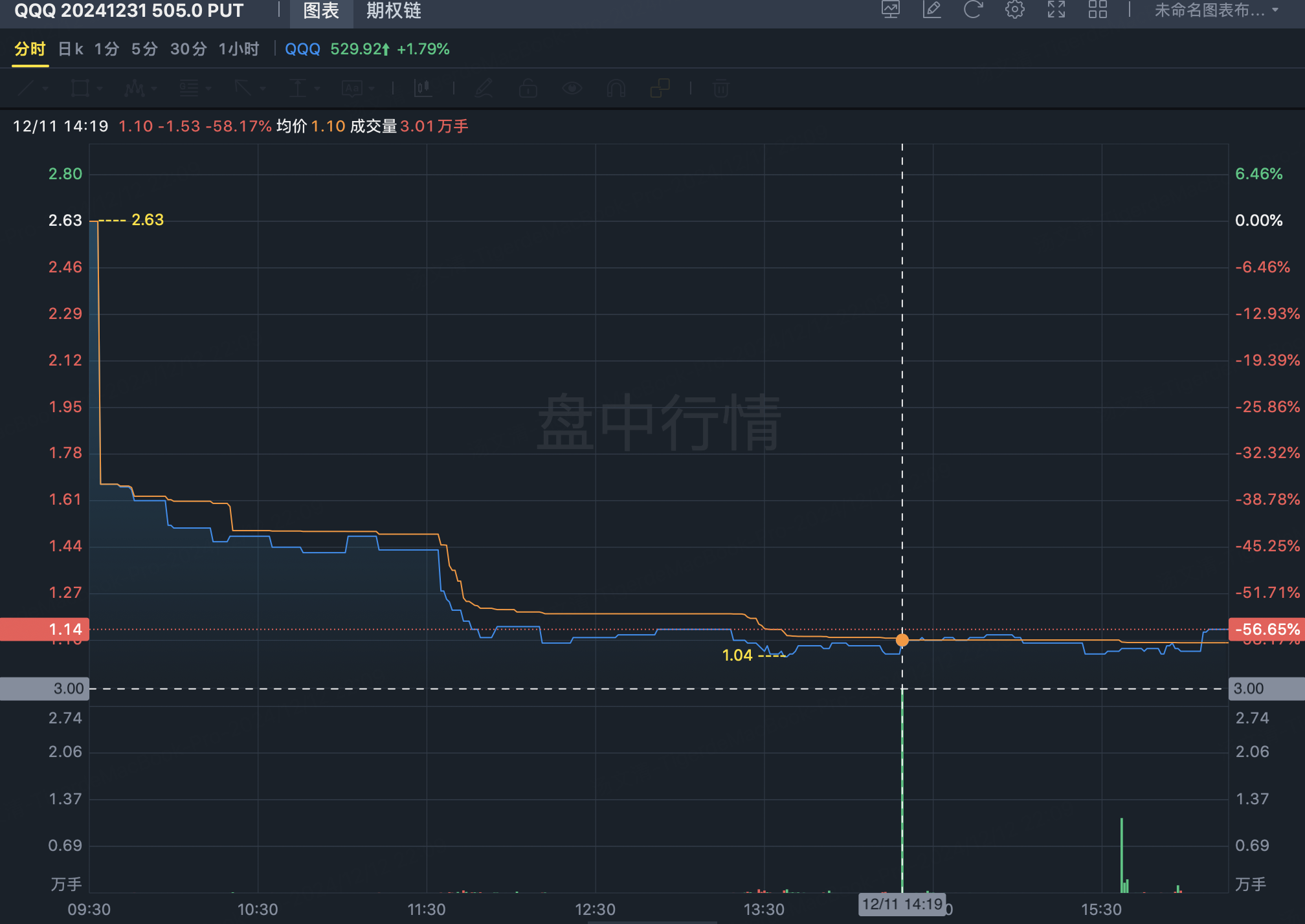Expand the line drawing tool dropdown arrow
The width and height of the screenshot is (1305, 924).
(45, 88)
